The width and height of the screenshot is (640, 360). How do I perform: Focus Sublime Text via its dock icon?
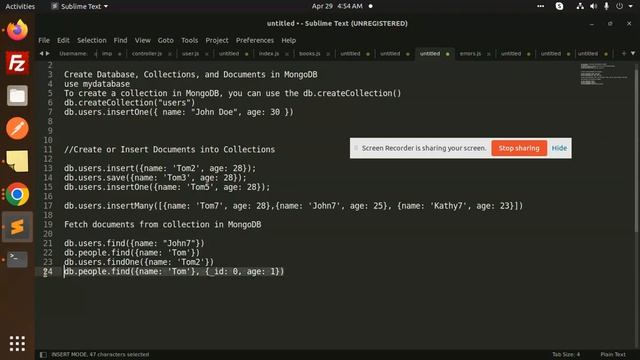[17, 227]
